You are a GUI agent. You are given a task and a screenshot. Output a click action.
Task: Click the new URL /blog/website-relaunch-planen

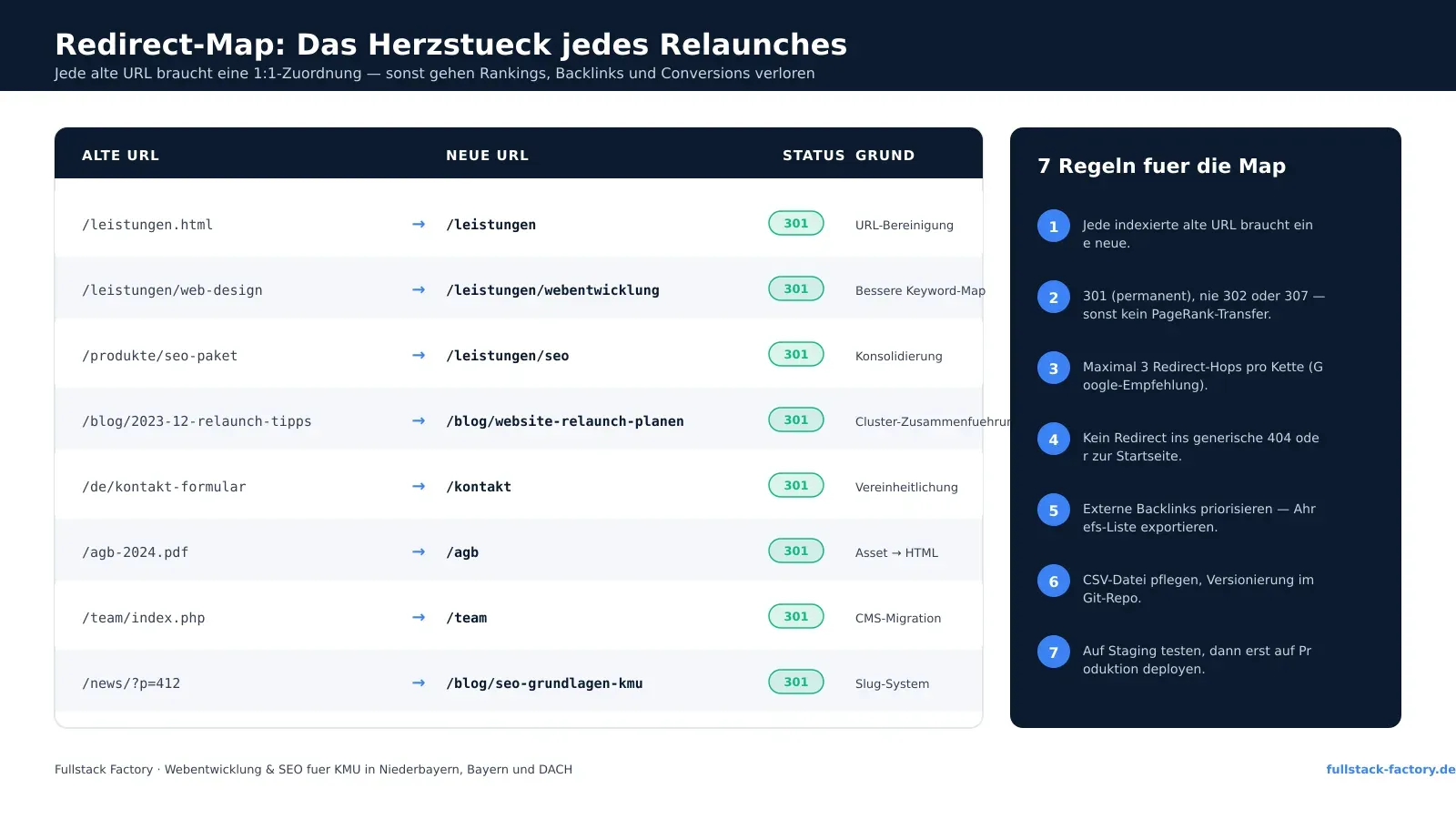click(x=565, y=421)
